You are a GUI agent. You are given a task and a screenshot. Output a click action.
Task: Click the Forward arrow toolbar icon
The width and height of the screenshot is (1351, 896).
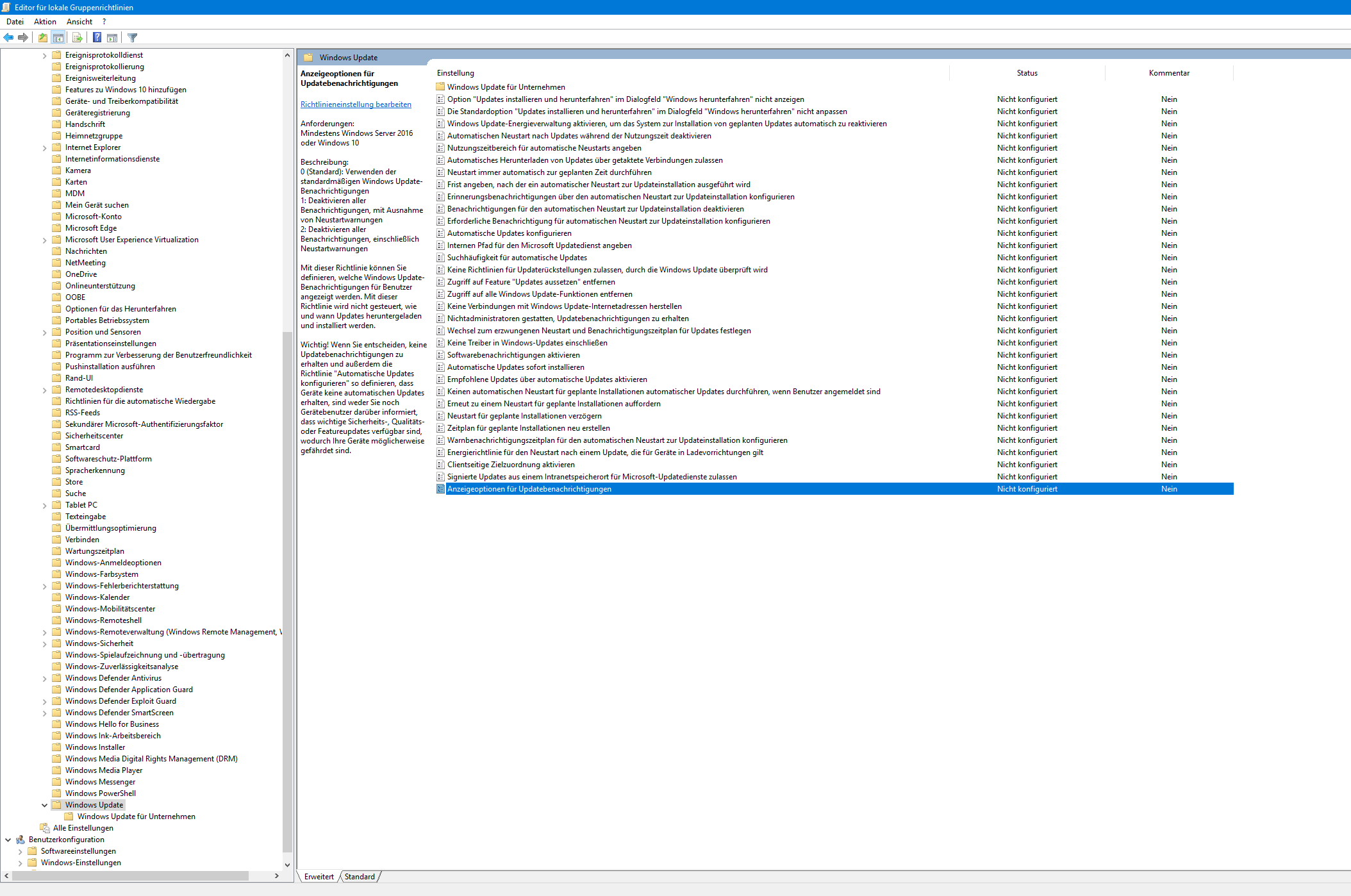[x=23, y=37]
